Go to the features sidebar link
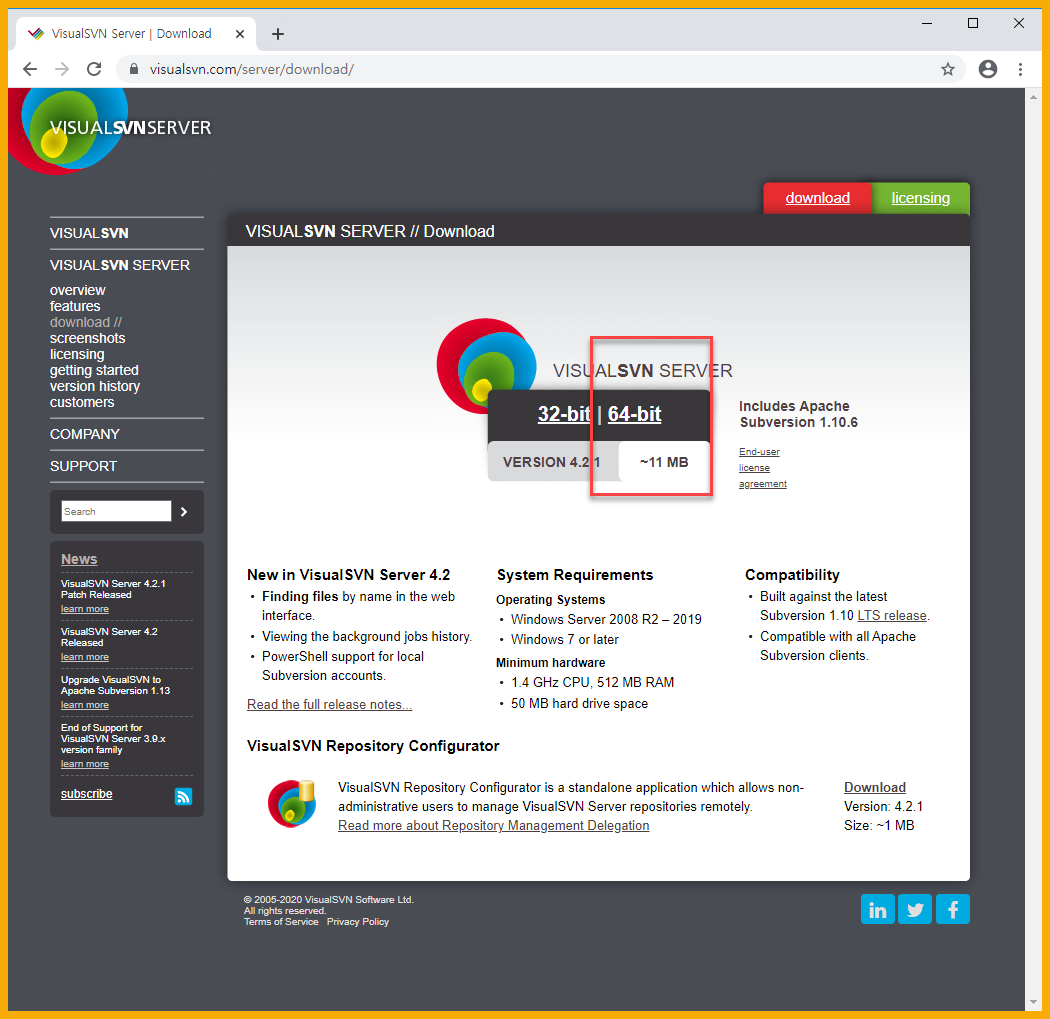 75,306
